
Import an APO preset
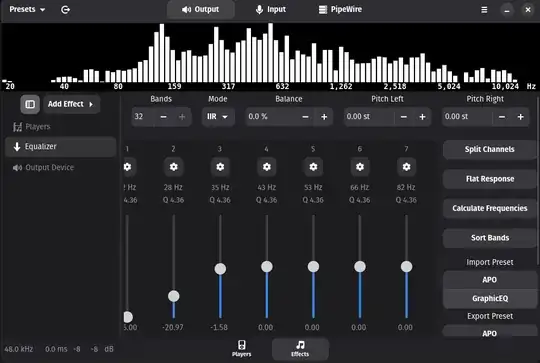point(490,280)
